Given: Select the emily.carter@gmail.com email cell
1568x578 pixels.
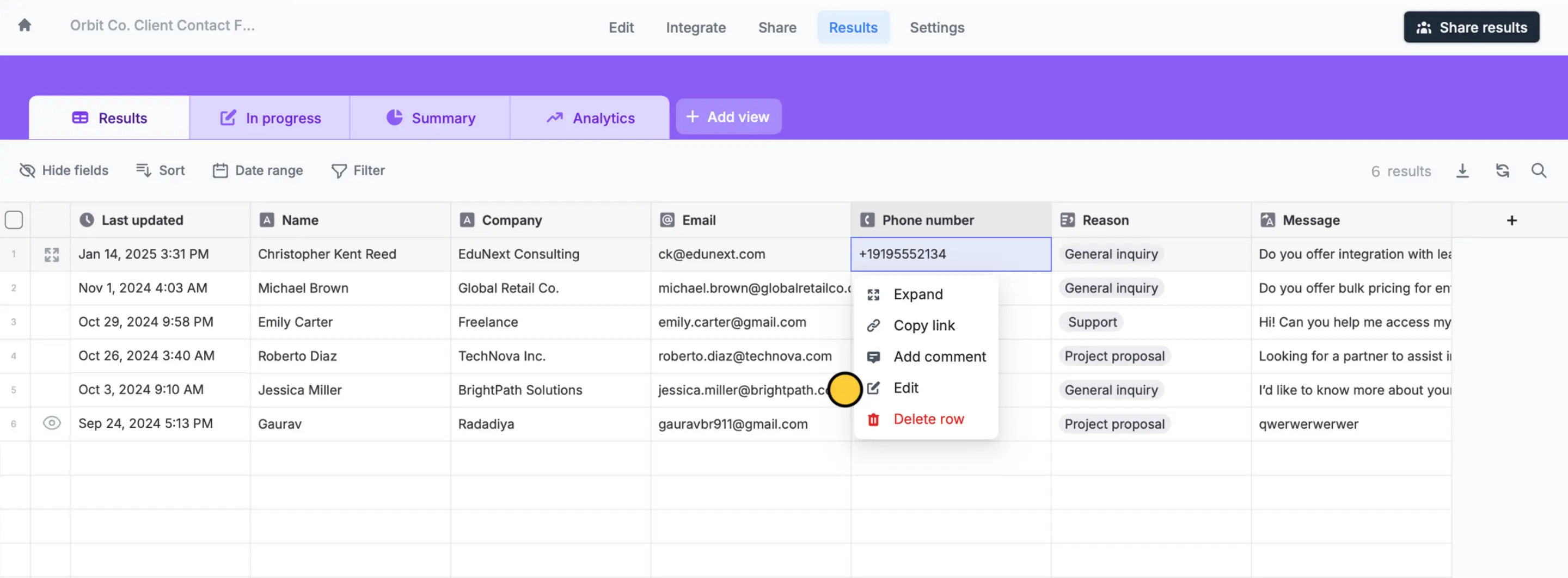Looking at the screenshot, I should [751, 322].
